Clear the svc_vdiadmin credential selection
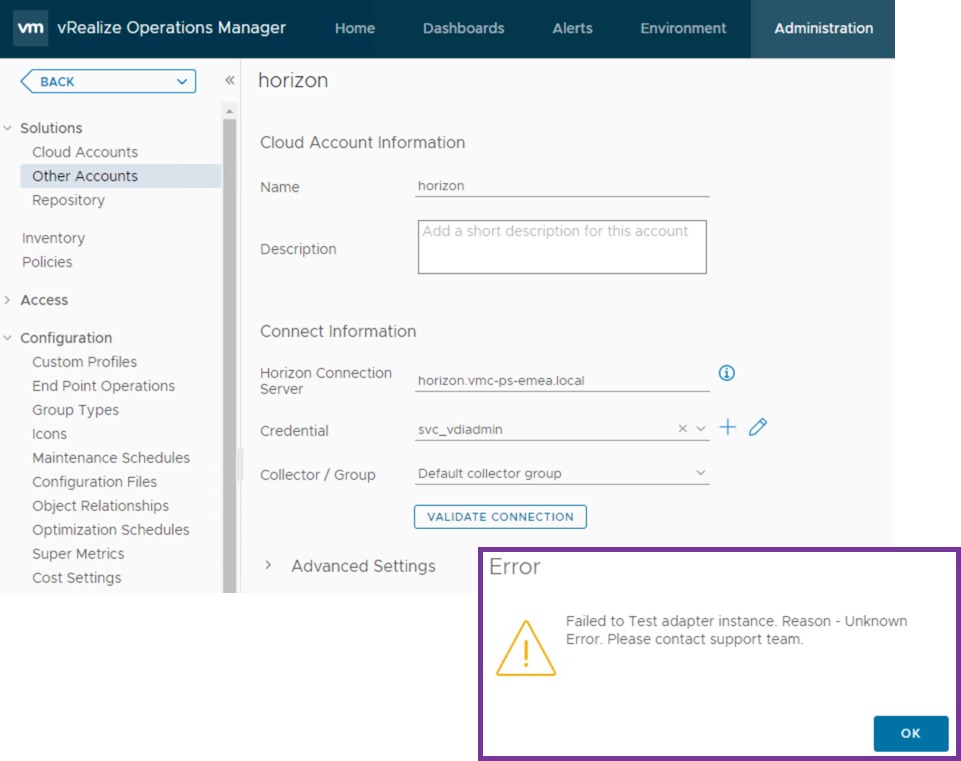Viewport: 961px width, 761px height. 682,429
